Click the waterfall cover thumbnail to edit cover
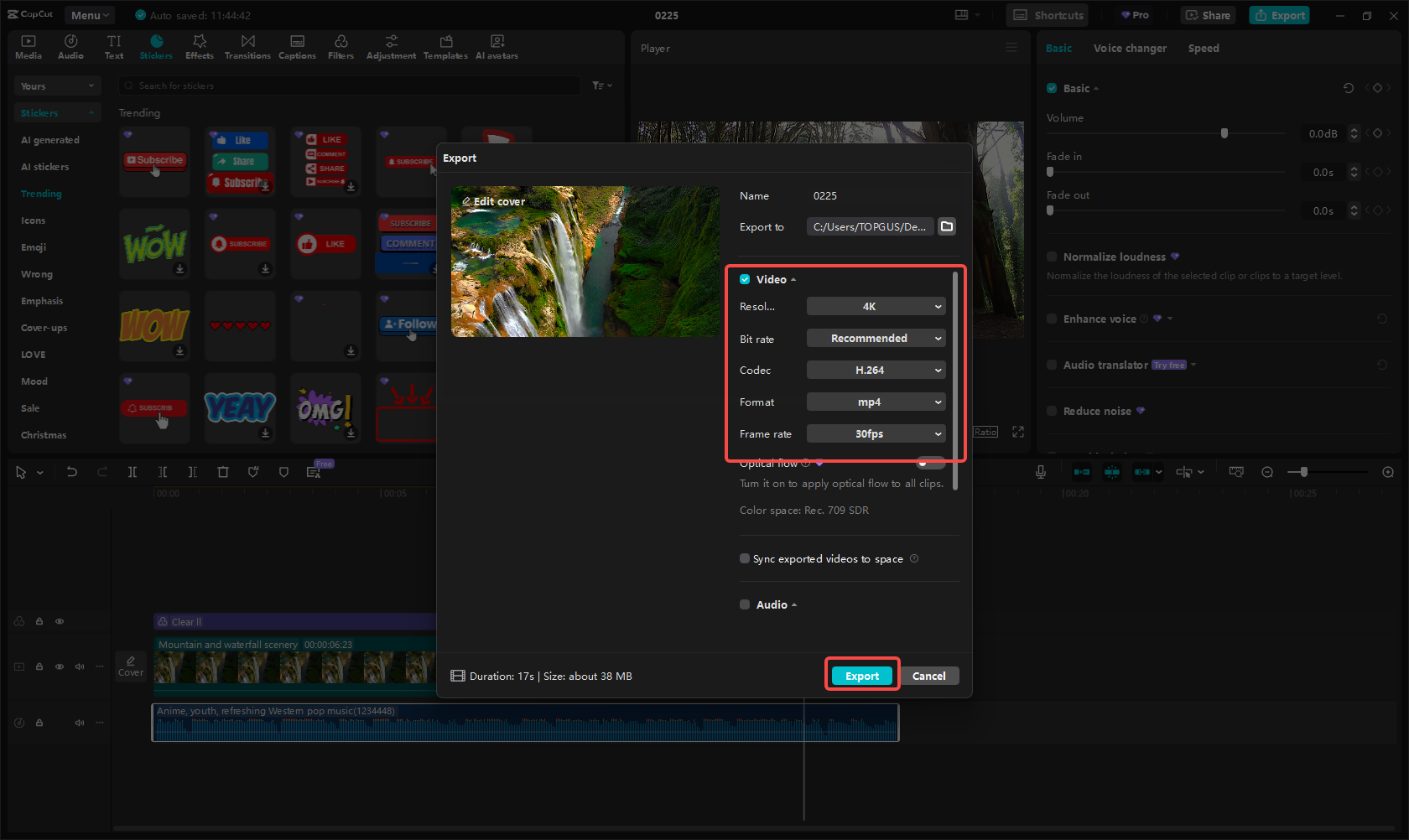1409x840 pixels. [x=585, y=262]
